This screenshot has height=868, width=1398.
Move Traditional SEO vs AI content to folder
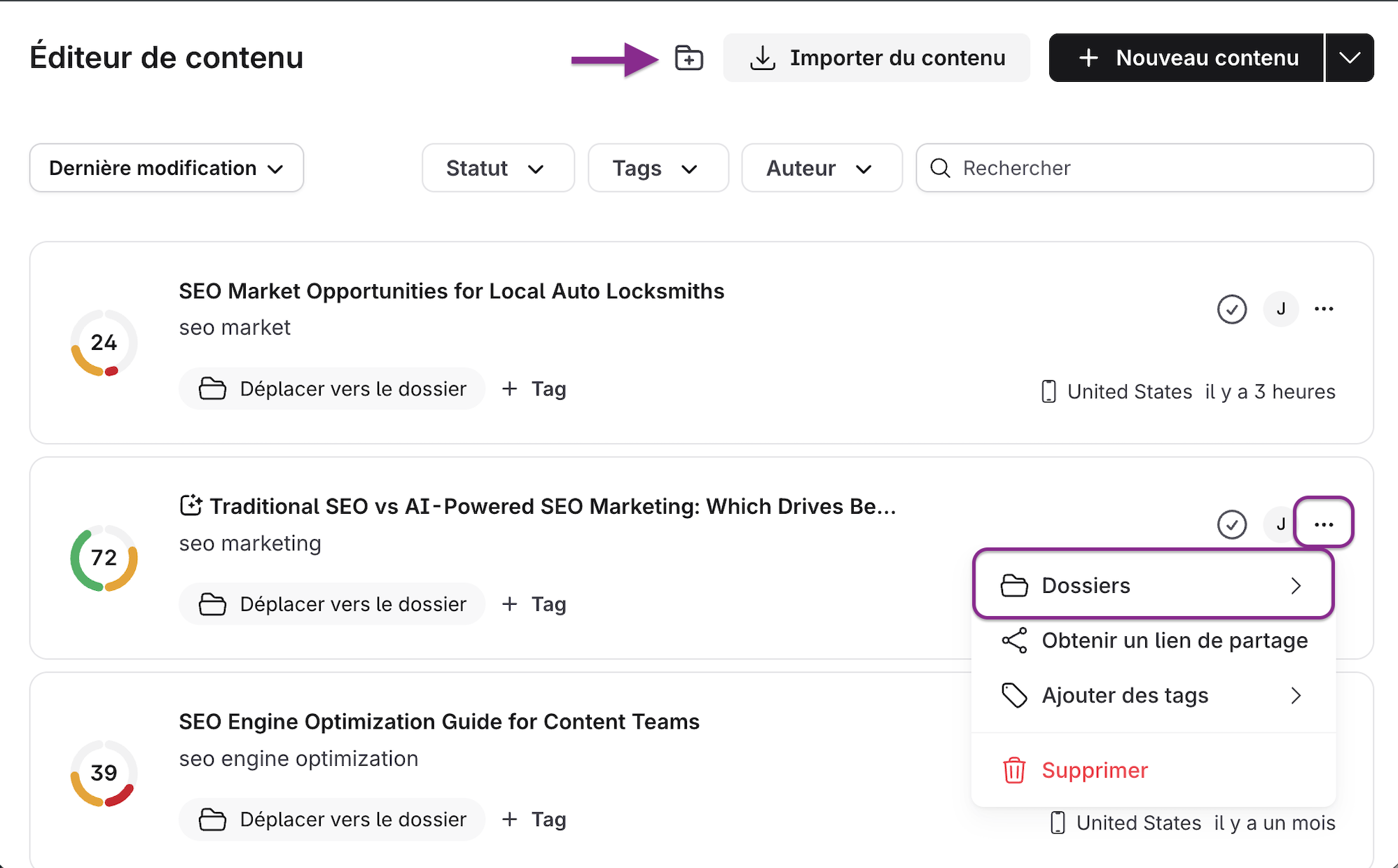[332, 604]
